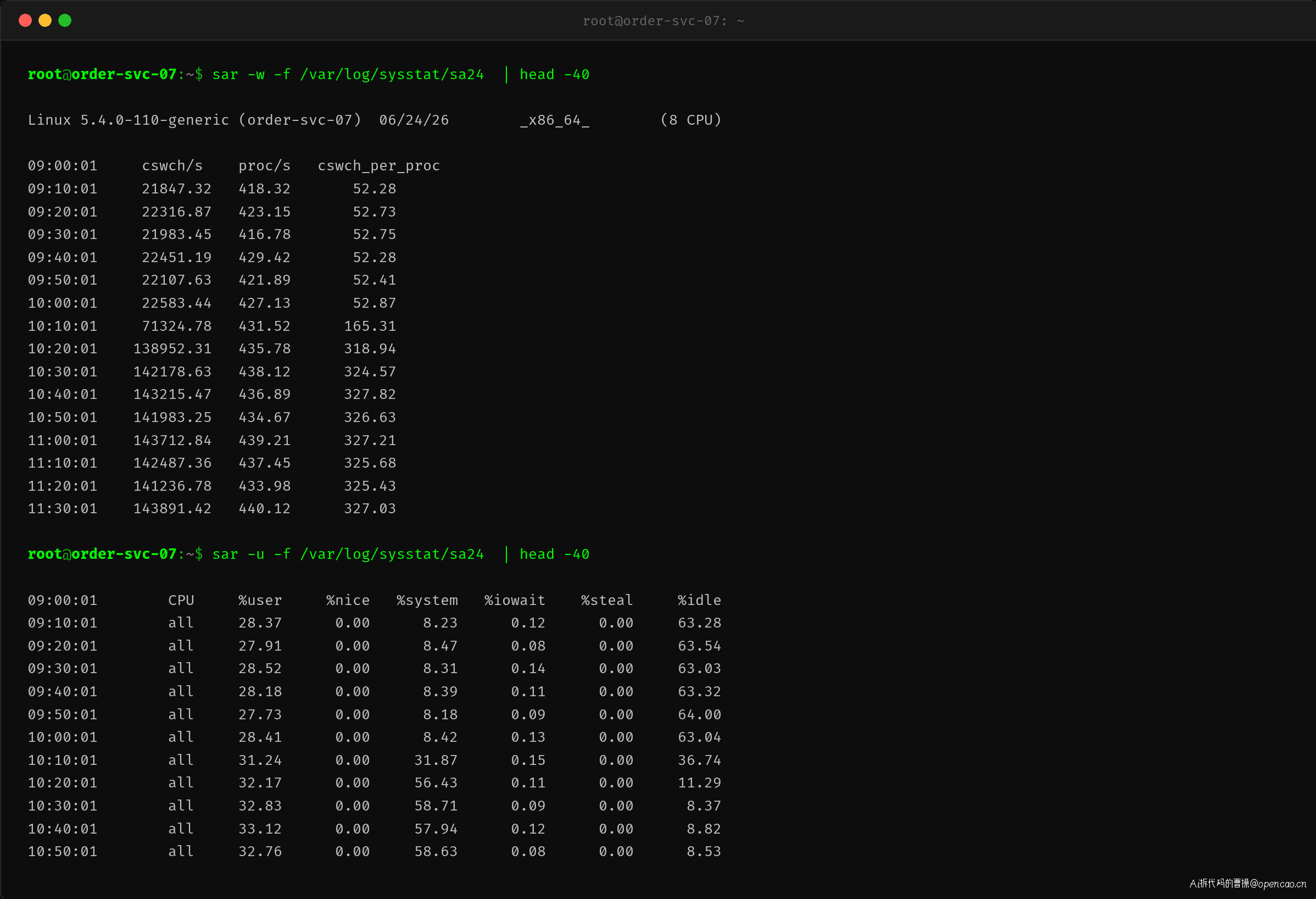Screen dimensions: 1316x899
Task: Click the '%system' column header
Action: pos(427,601)
